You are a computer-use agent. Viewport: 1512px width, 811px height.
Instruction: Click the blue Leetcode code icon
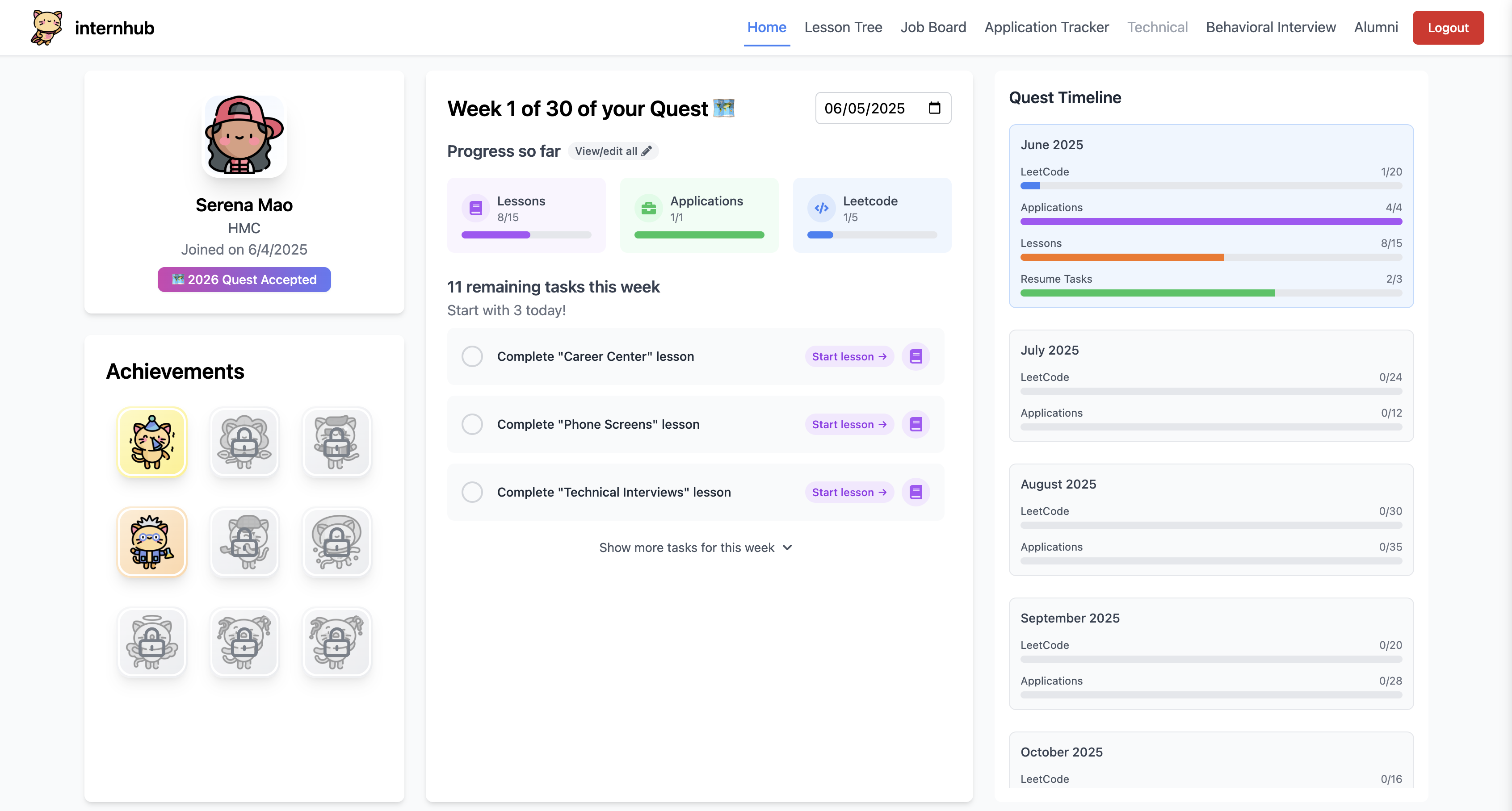[821, 208]
